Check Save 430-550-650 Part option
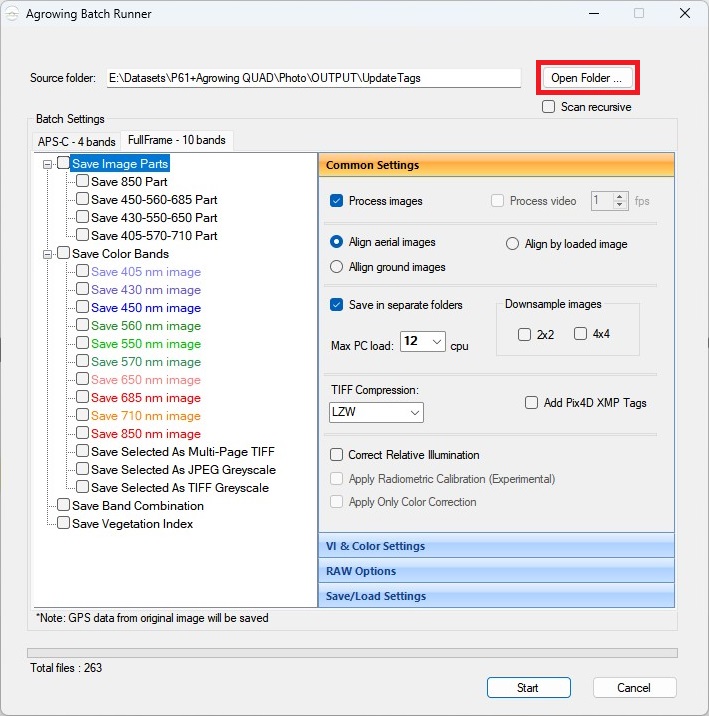The width and height of the screenshot is (709, 716). pyautogui.click(x=82, y=217)
